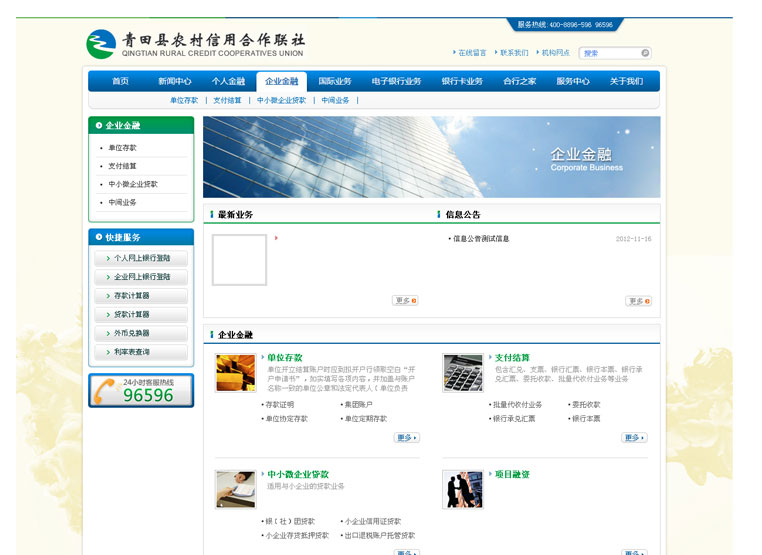The image size is (762, 555).
Task: Select 支付结算 in the sub-navigation bar
Action: click(x=227, y=101)
